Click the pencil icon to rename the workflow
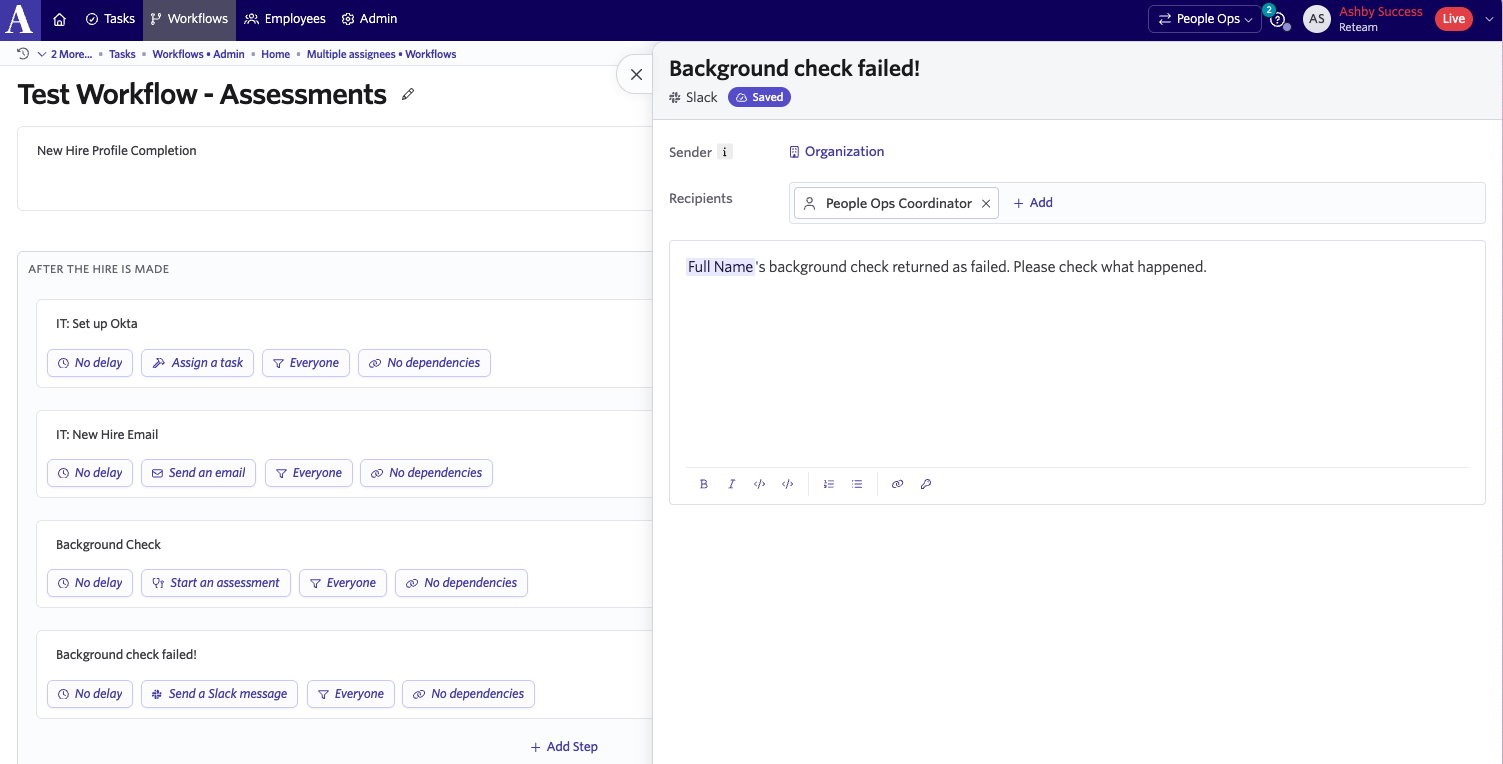Image resolution: width=1503 pixels, height=764 pixels. [408, 95]
